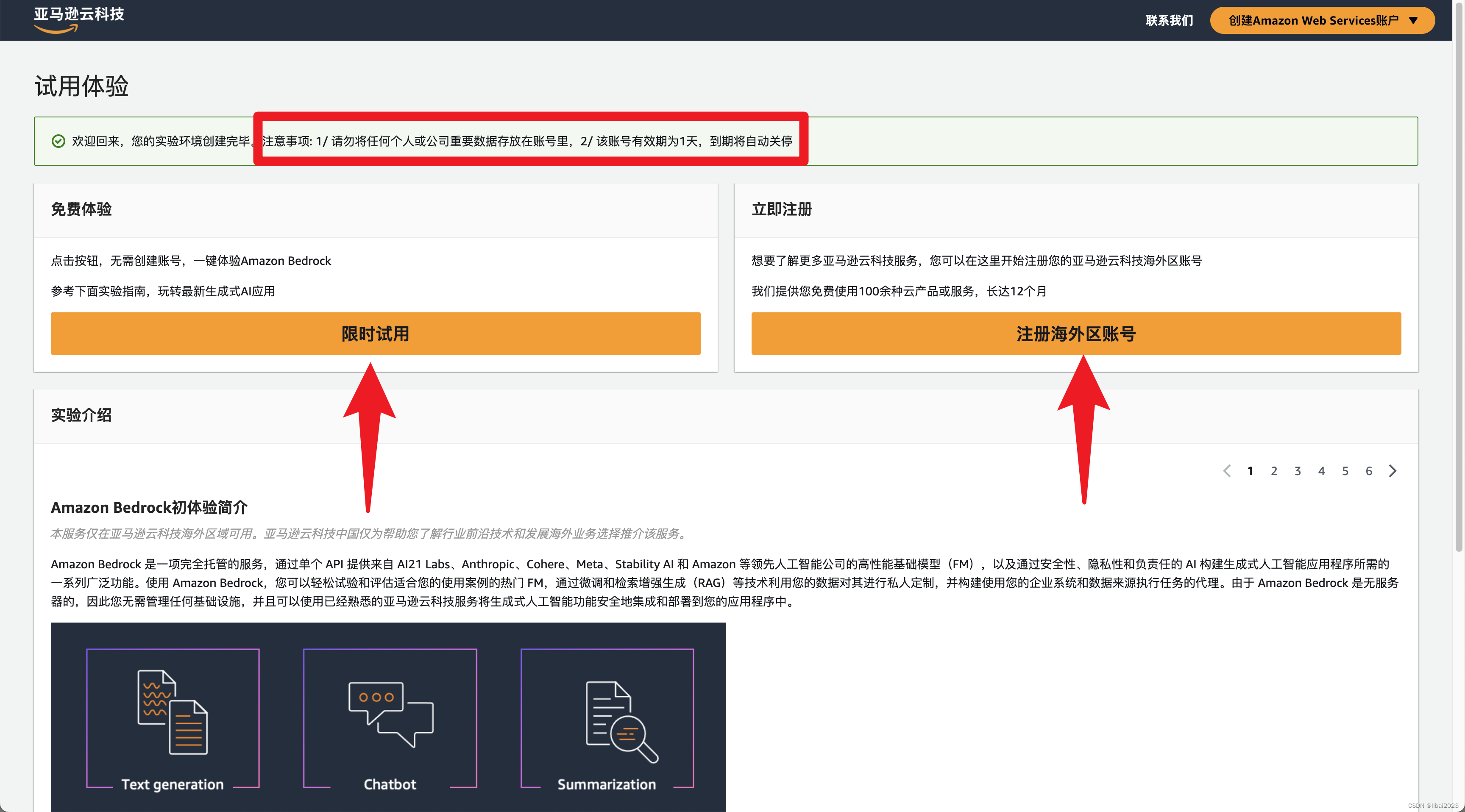Click the green checkmark success icon
This screenshot has width=1465, height=812.
[58, 141]
